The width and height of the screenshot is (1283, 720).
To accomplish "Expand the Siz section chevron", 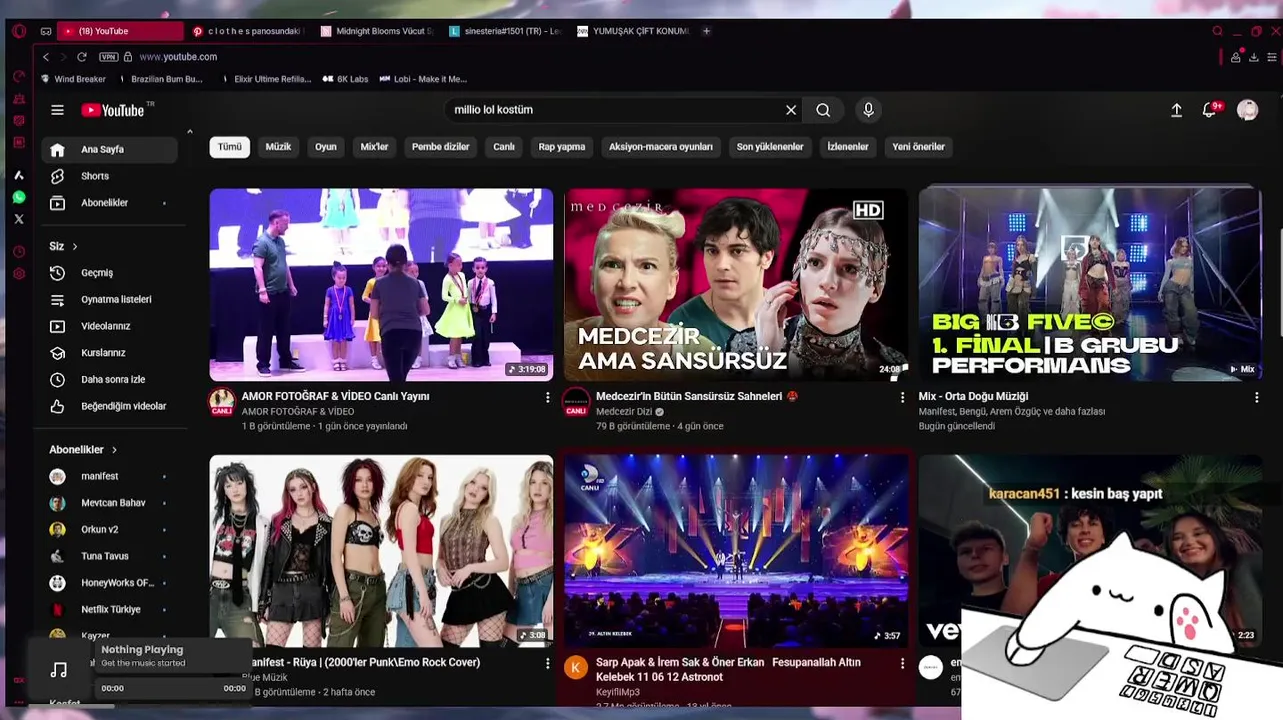I will (x=74, y=246).
